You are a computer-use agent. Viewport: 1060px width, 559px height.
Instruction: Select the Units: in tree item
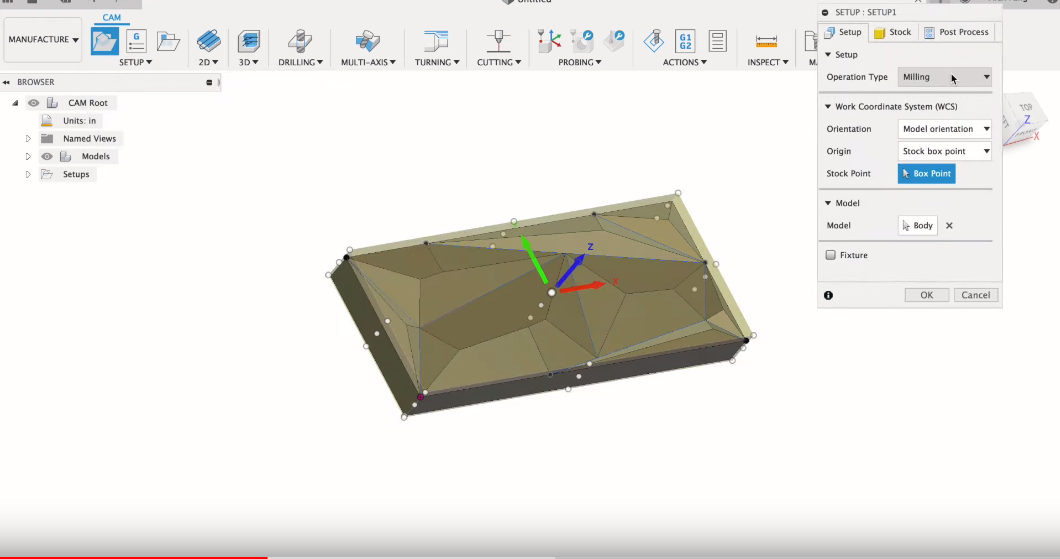[79, 121]
